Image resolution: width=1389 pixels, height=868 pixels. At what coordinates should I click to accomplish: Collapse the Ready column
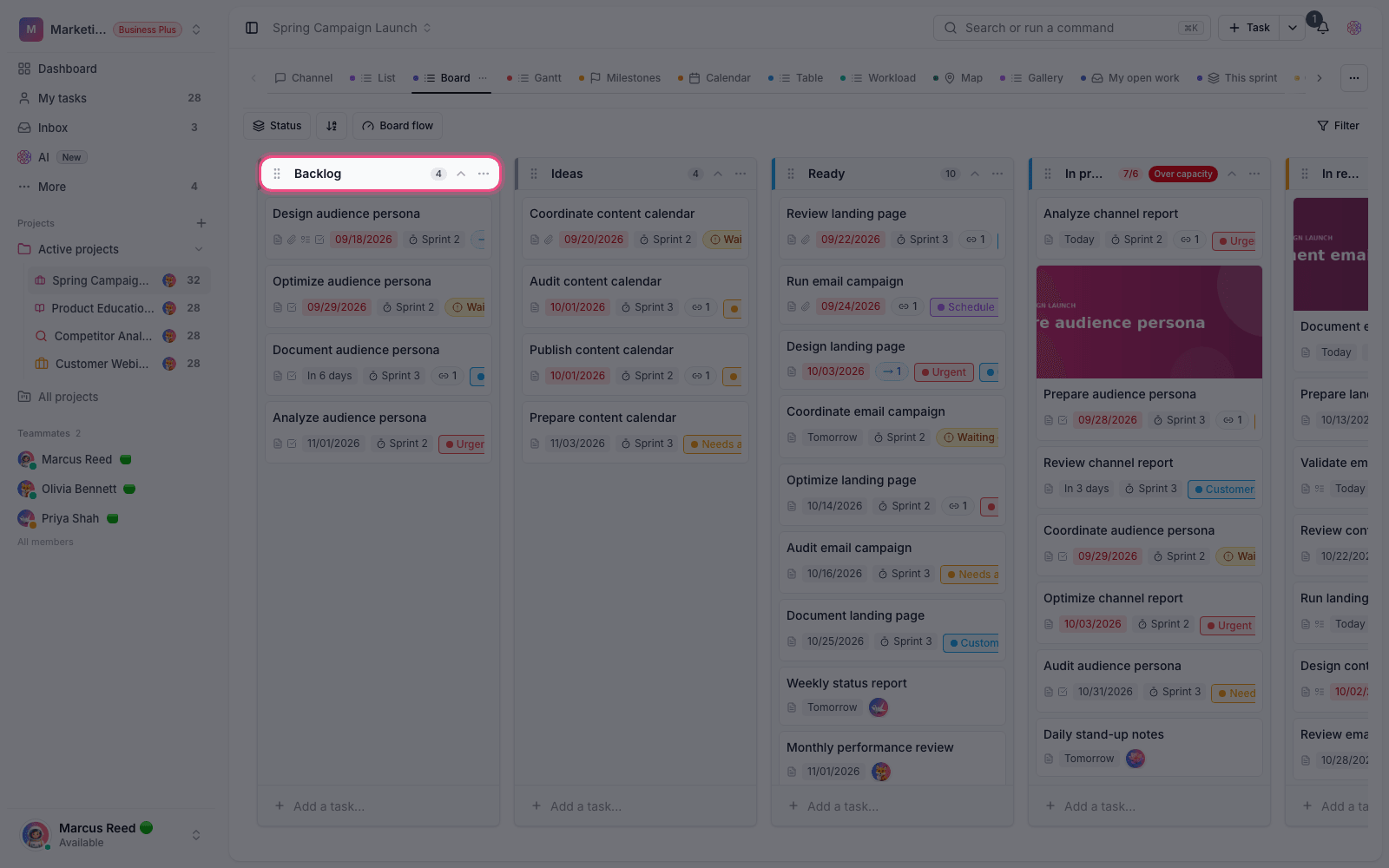click(x=975, y=174)
